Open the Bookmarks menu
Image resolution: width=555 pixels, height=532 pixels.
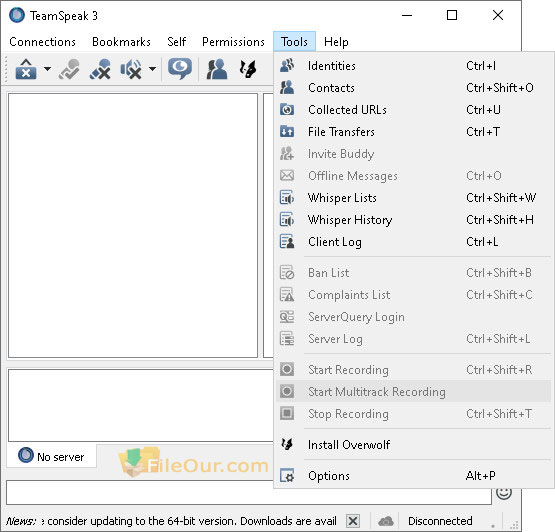pos(121,42)
